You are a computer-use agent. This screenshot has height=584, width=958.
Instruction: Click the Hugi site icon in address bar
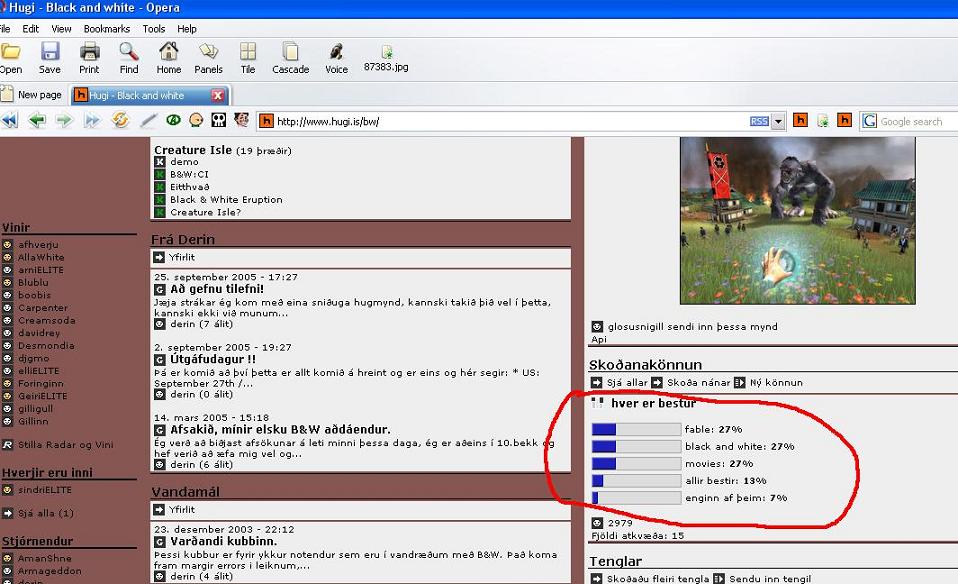(266, 121)
